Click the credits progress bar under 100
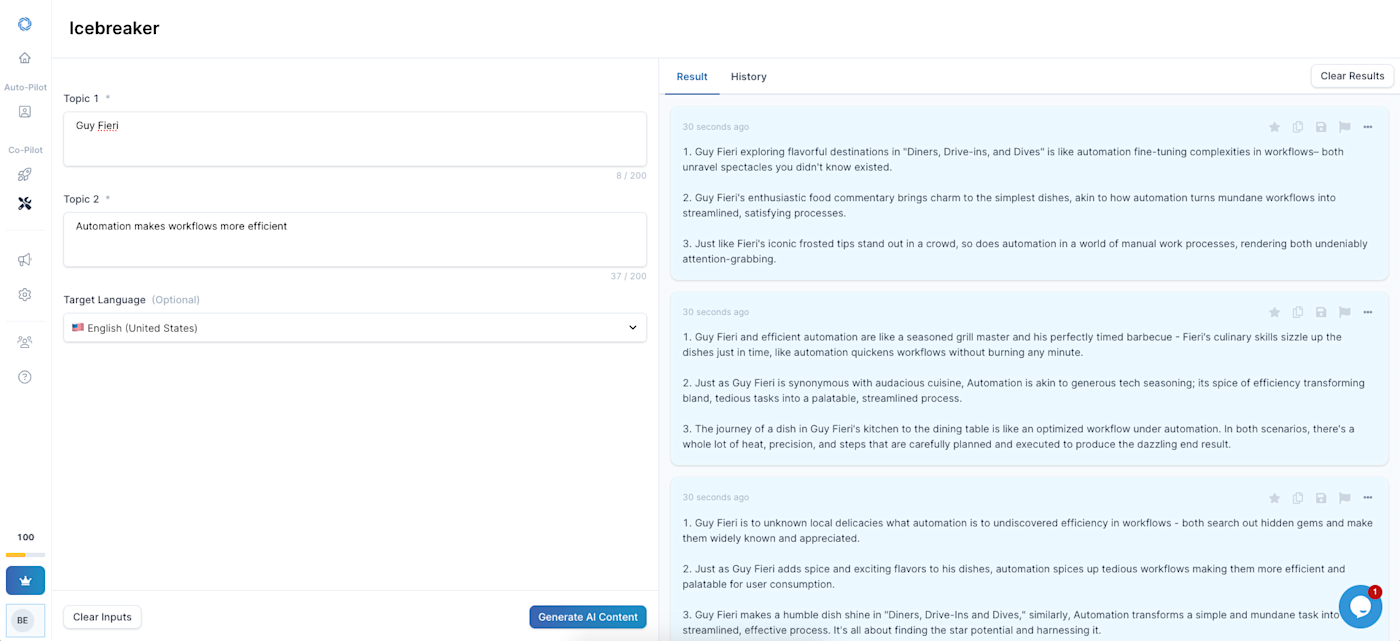The height and width of the screenshot is (641, 1400). tap(25, 555)
